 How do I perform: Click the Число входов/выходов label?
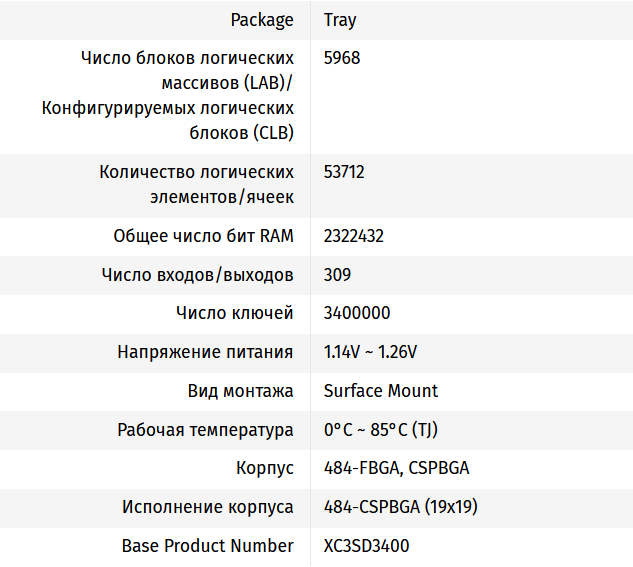[198, 275]
